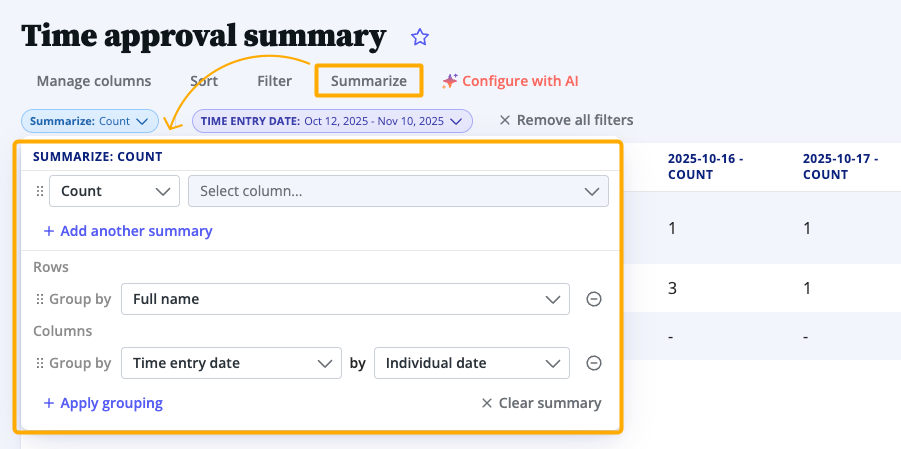Open the Manage columns tab
Viewport: 901px width, 449px height.
pos(94,81)
